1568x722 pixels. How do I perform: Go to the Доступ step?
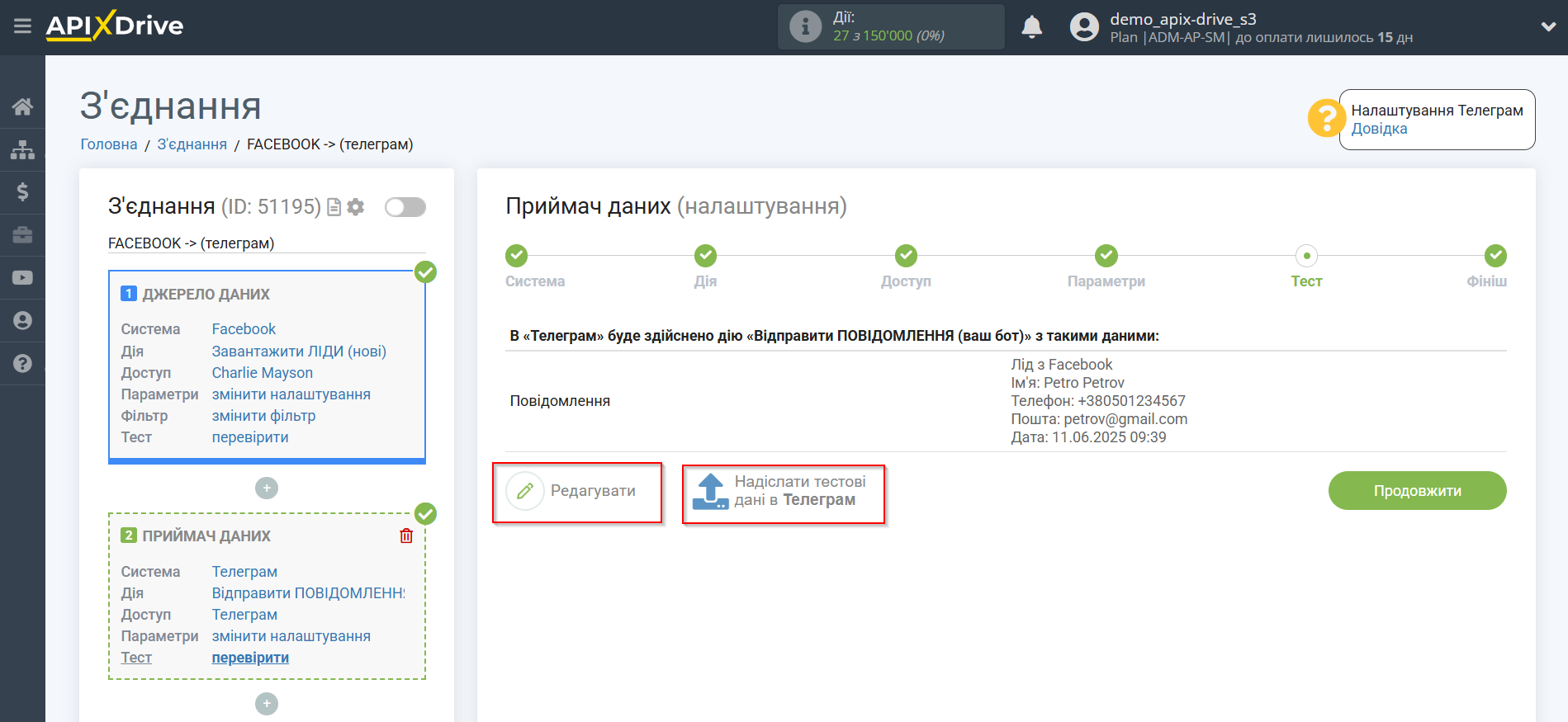click(906, 256)
